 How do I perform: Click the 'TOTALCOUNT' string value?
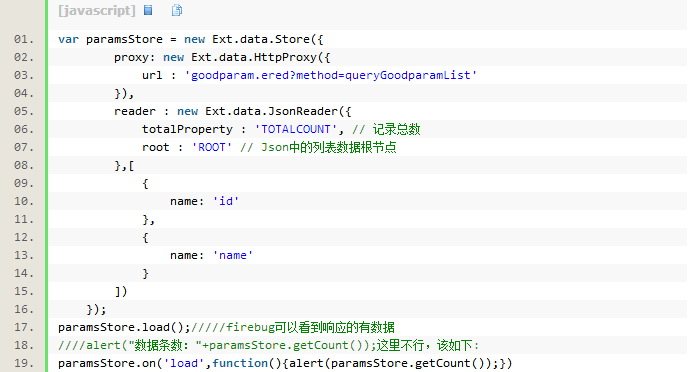click(x=295, y=130)
